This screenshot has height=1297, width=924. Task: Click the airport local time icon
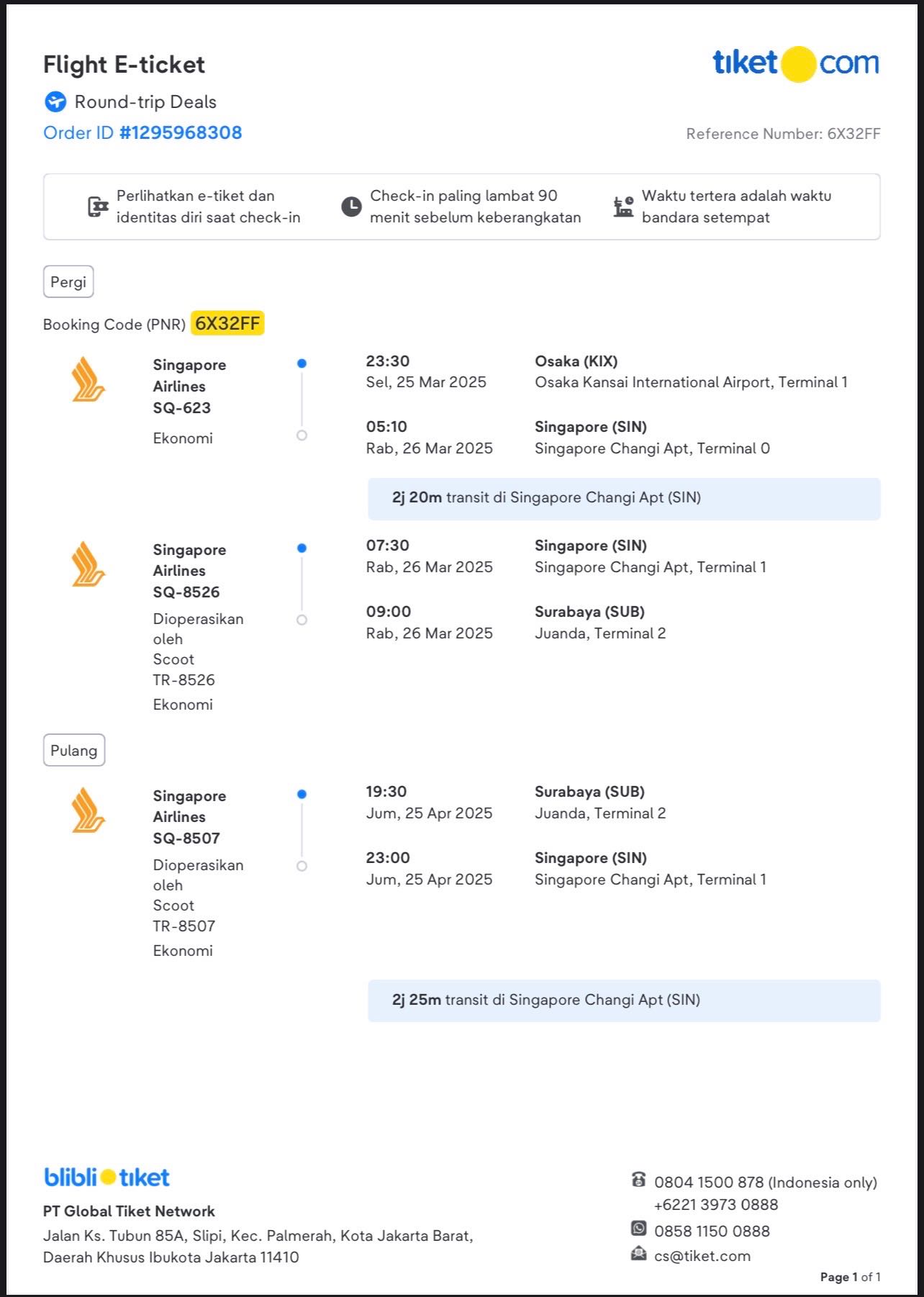623,207
